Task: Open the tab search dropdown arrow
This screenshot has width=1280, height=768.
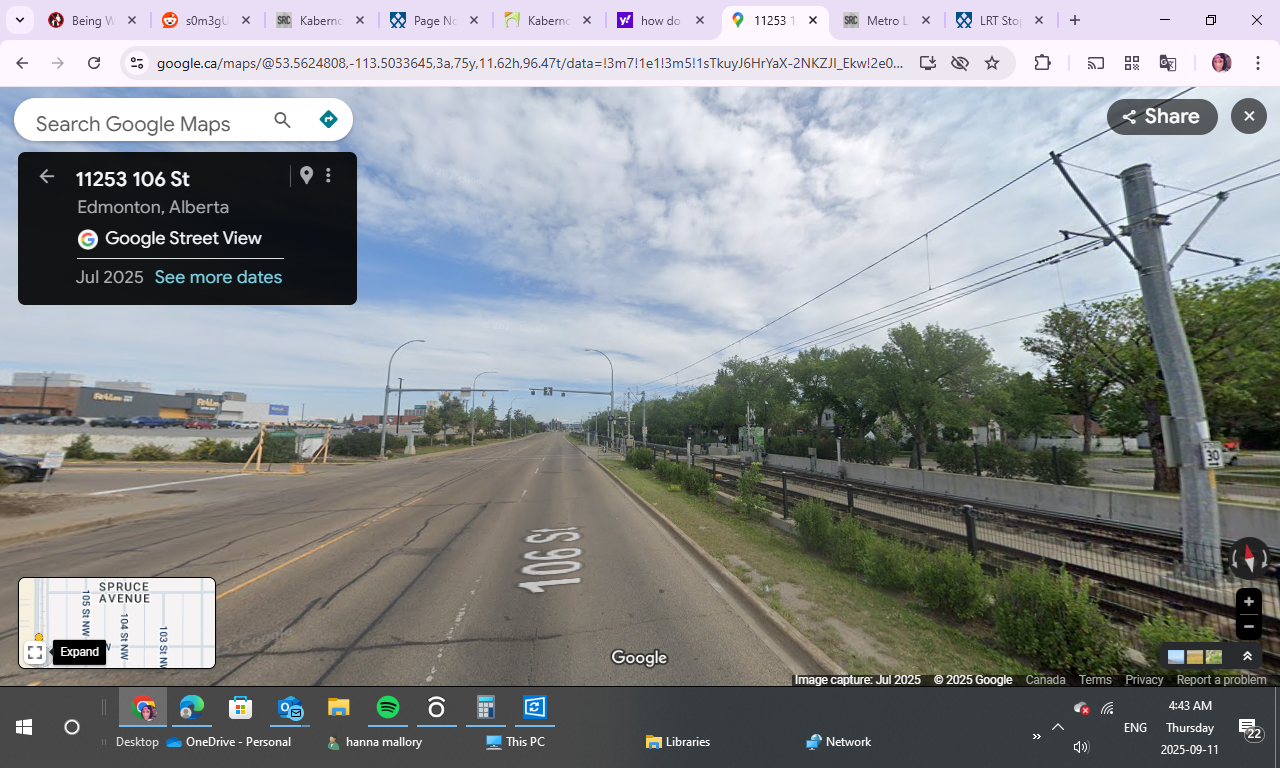Action: 20,20
